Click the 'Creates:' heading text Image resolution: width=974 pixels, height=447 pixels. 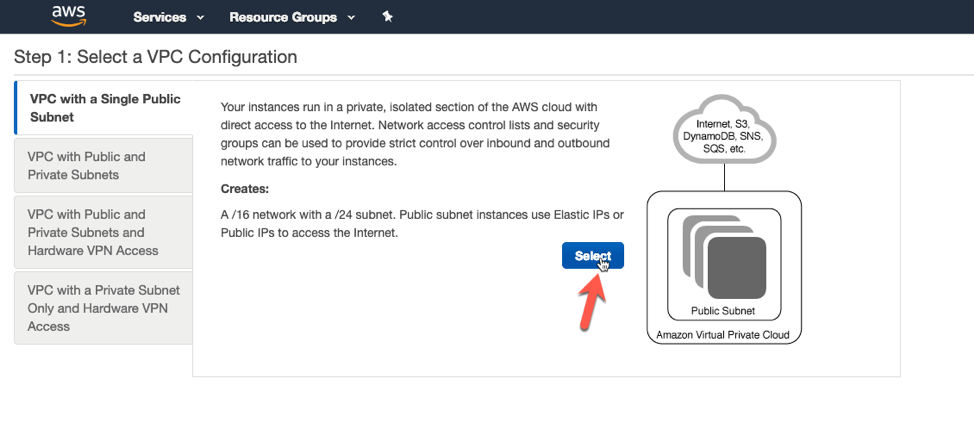pos(245,189)
